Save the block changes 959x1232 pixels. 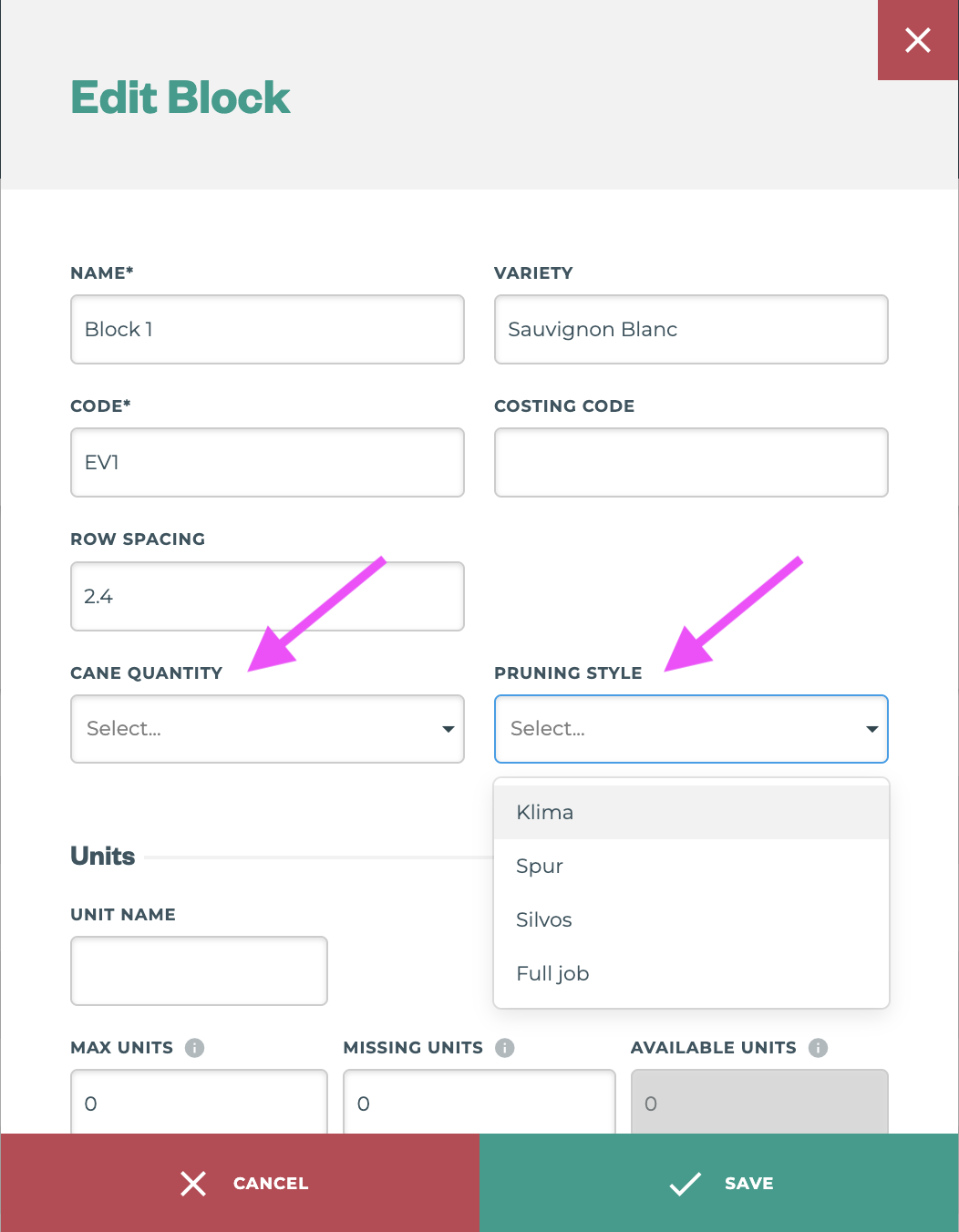coord(719,1183)
